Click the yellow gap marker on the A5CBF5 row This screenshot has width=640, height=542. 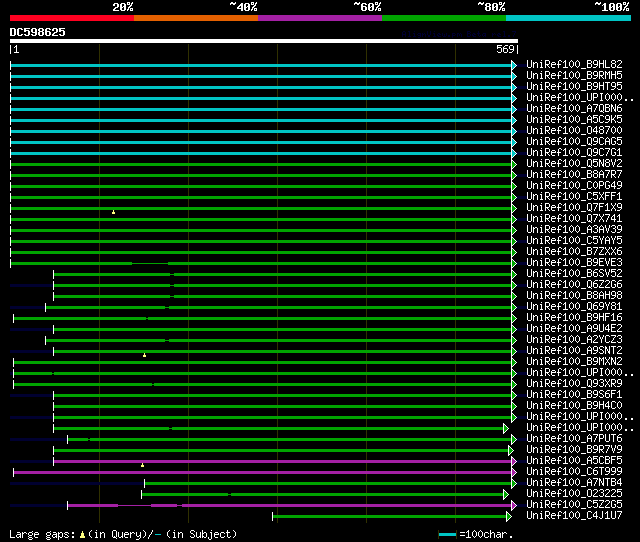click(x=143, y=465)
